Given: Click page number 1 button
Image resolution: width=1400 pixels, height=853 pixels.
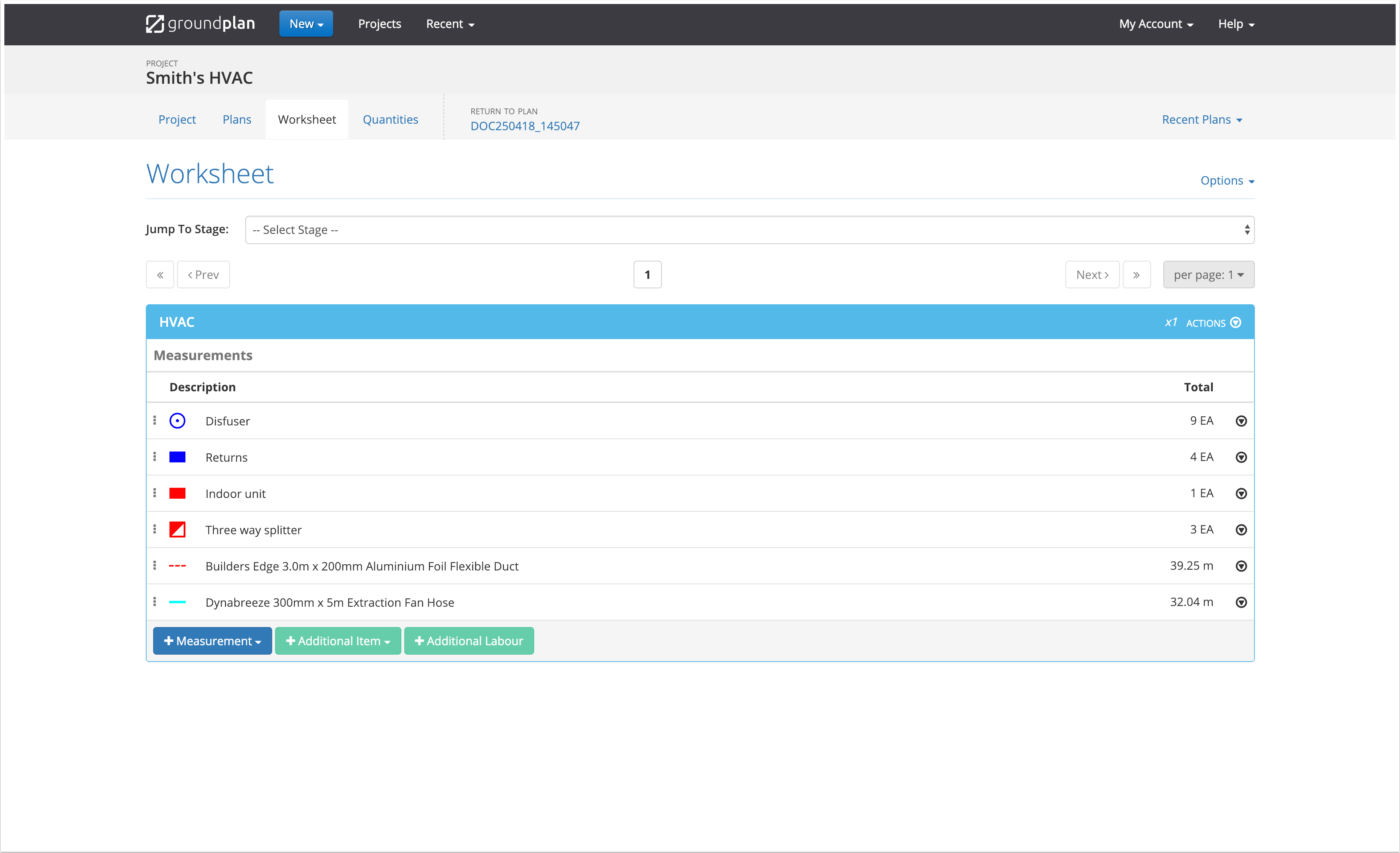Looking at the screenshot, I should [x=647, y=275].
